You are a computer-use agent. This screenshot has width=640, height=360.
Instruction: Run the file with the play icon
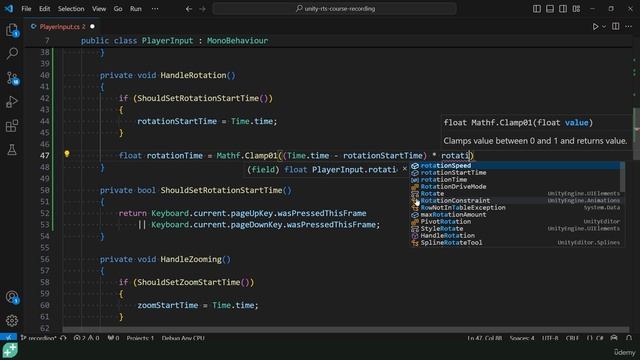tap(595, 27)
